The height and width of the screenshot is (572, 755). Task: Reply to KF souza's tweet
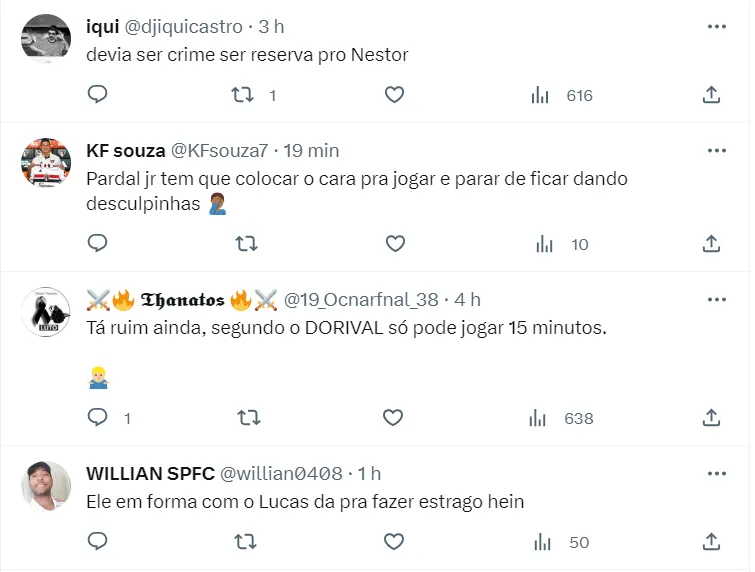pos(97,243)
